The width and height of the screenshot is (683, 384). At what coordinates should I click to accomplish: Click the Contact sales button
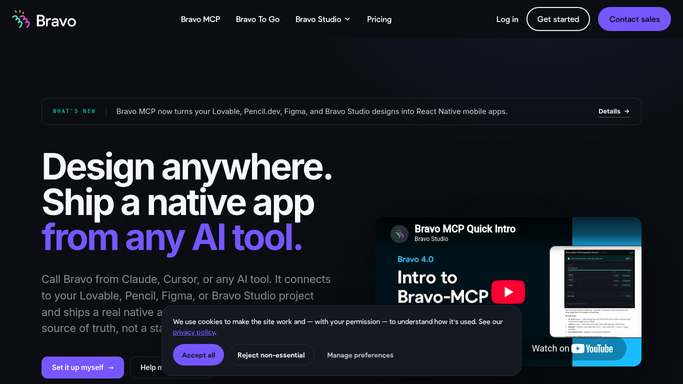click(x=634, y=19)
